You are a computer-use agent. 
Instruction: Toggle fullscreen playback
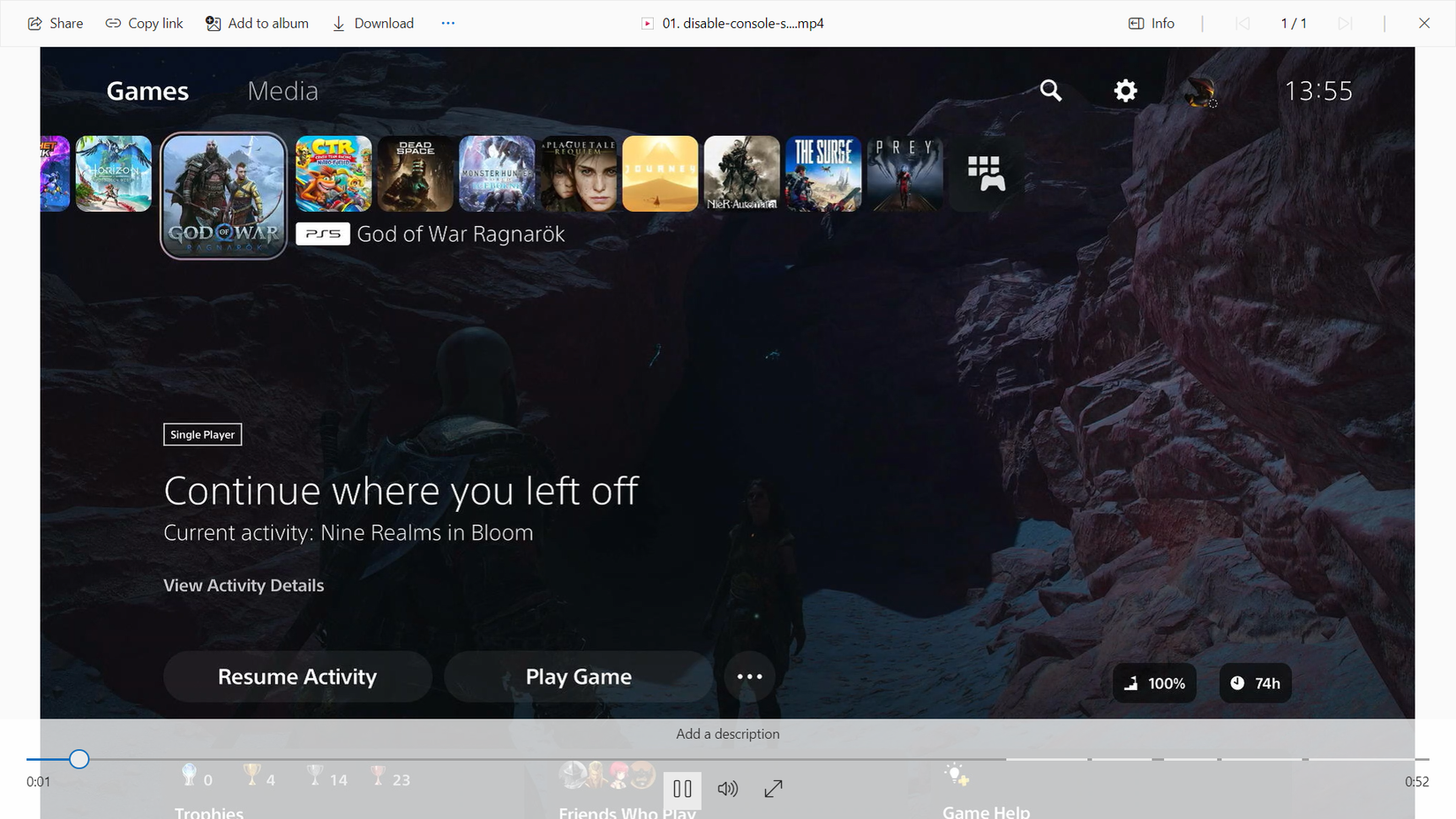coord(773,788)
